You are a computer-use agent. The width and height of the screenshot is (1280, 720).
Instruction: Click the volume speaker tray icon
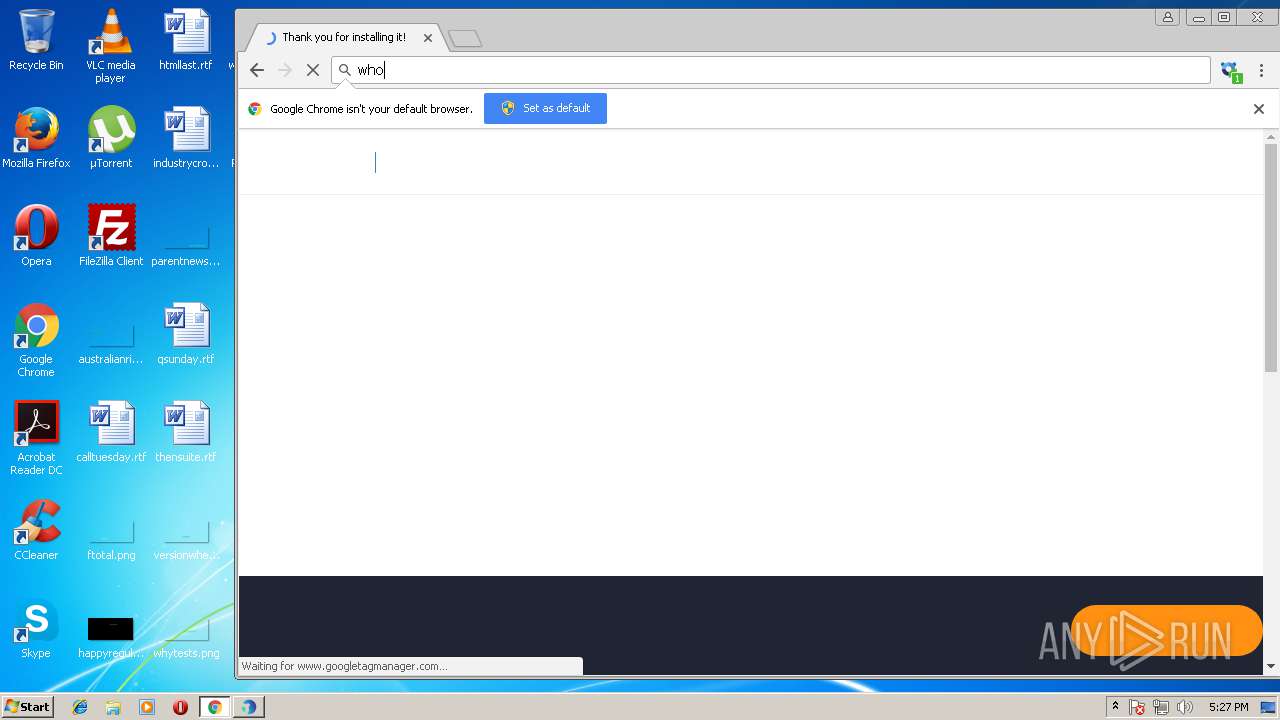coord(1185,708)
